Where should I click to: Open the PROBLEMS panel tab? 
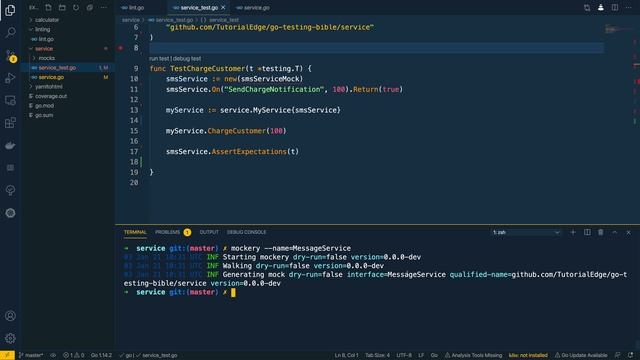coord(167,232)
